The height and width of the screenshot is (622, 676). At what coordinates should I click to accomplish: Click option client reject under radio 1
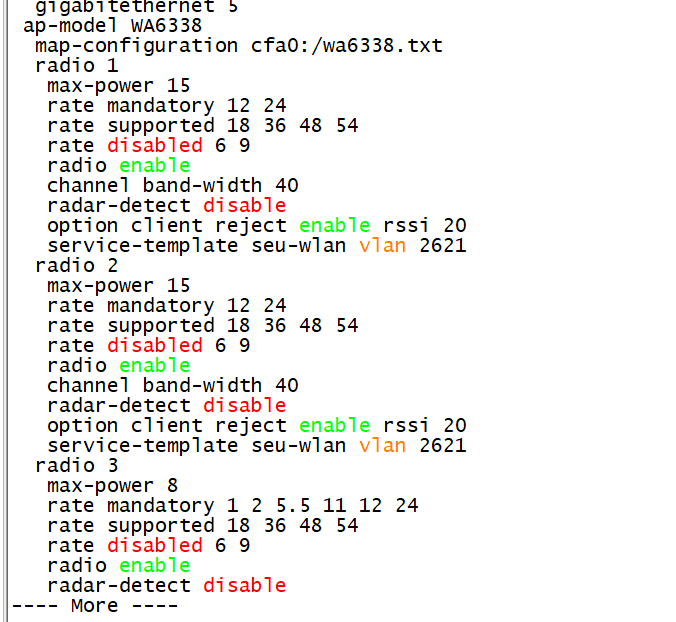tap(166, 226)
